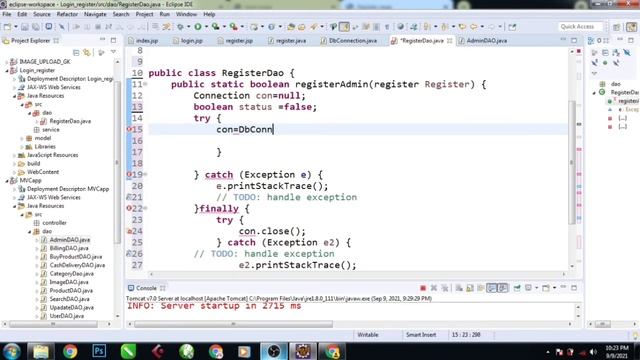640x360 pixels.
Task: Toggle Mark Occurrences in the toolbar
Action: pyautogui.click(x=344, y=27)
